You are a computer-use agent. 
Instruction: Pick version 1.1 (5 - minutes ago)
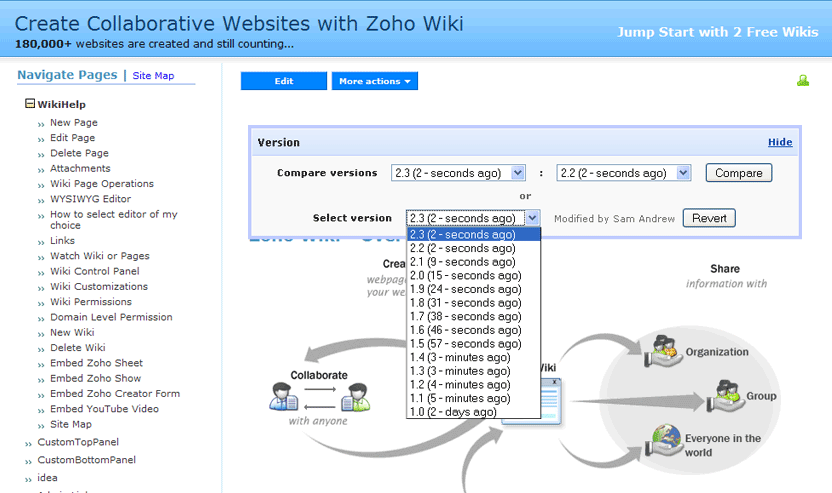click(473, 399)
